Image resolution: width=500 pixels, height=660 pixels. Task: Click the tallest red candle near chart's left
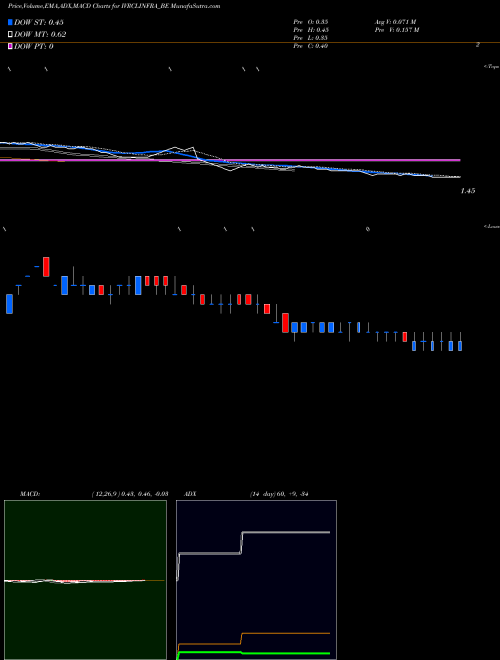tap(46, 267)
